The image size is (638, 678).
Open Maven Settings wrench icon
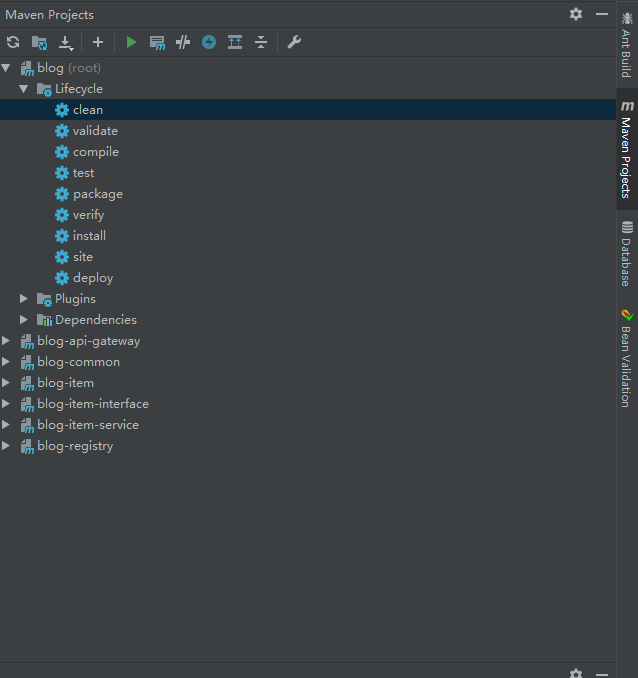click(x=294, y=42)
